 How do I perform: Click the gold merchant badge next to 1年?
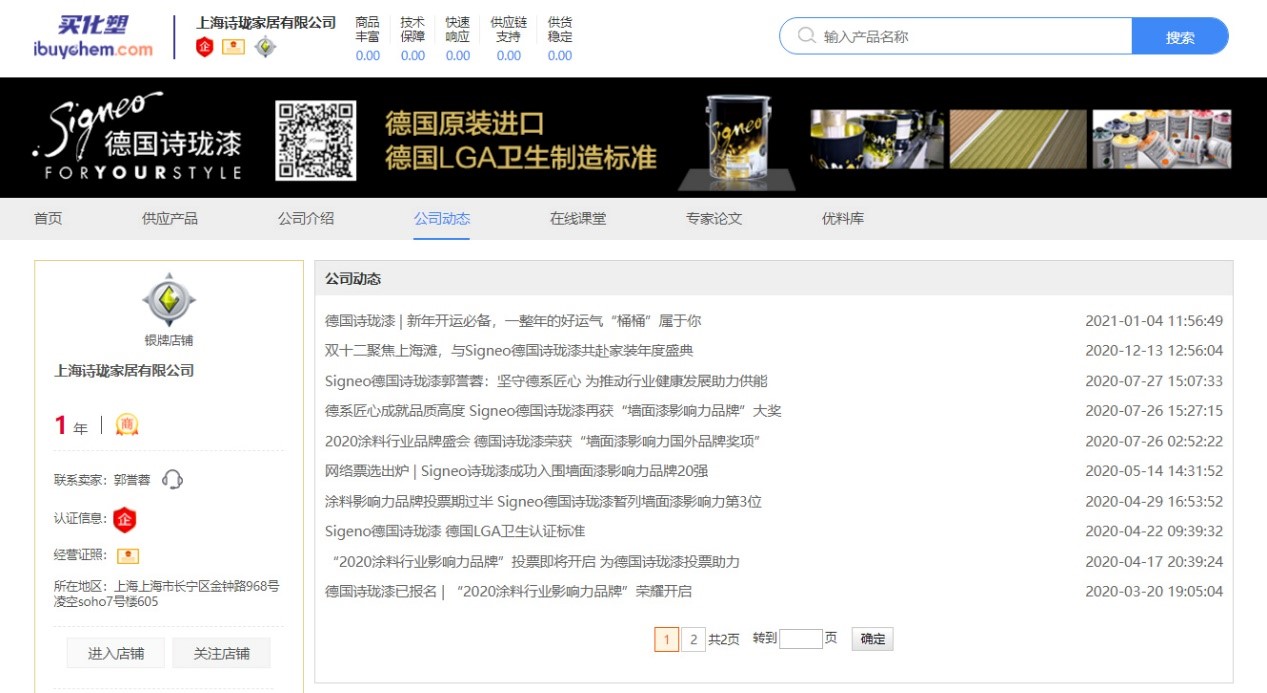tap(127, 425)
